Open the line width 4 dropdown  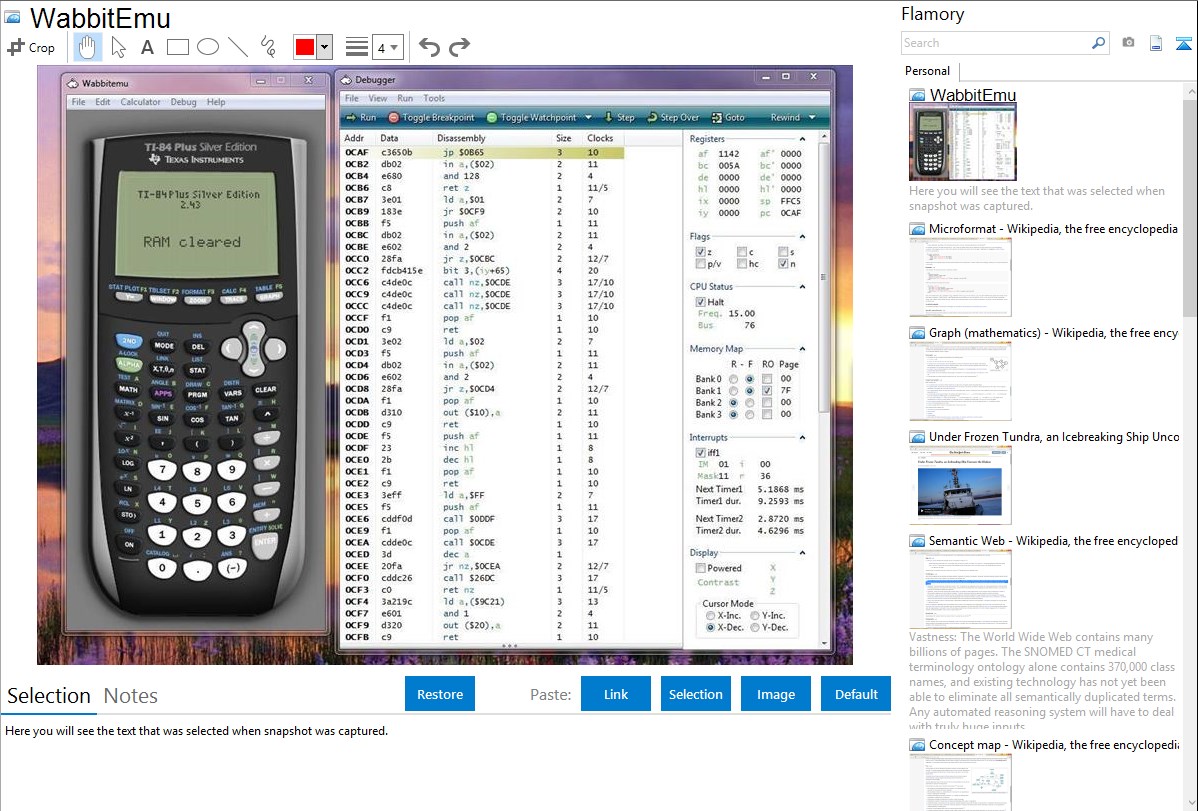[x=388, y=48]
